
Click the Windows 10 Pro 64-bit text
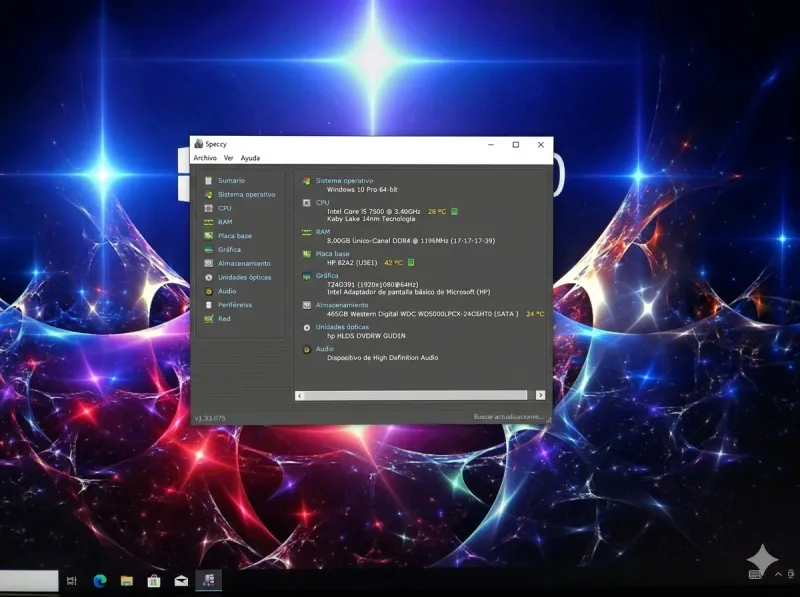(x=362, y=189)
